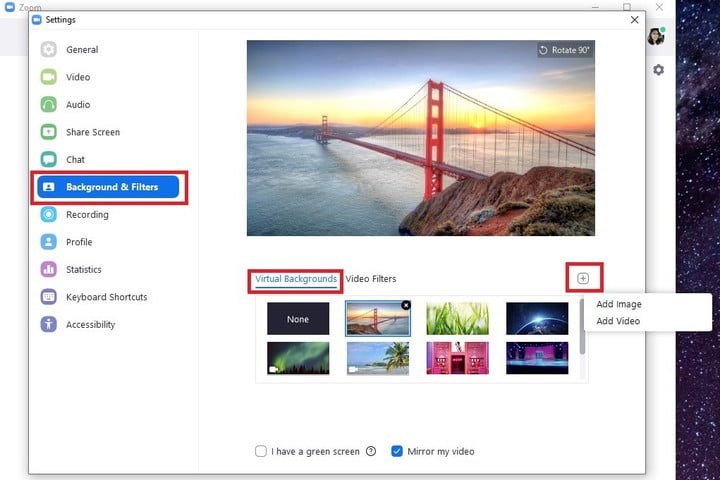Remove the Golden Gate bridge background thumbnail

tap(405, 305)
